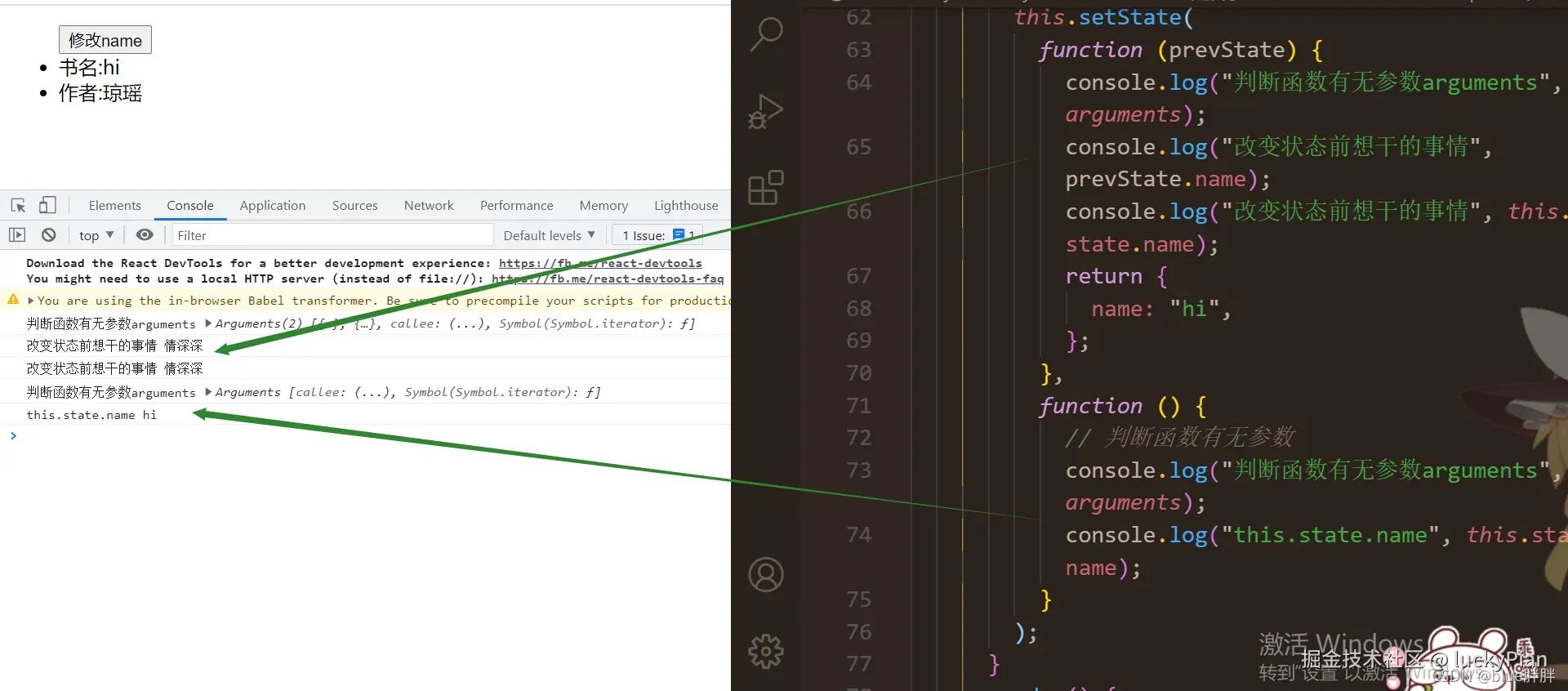Click line number 71 in editor gutter
Image resolution: width=1568 pixels, height=691 pixels.
click(859, 406)
